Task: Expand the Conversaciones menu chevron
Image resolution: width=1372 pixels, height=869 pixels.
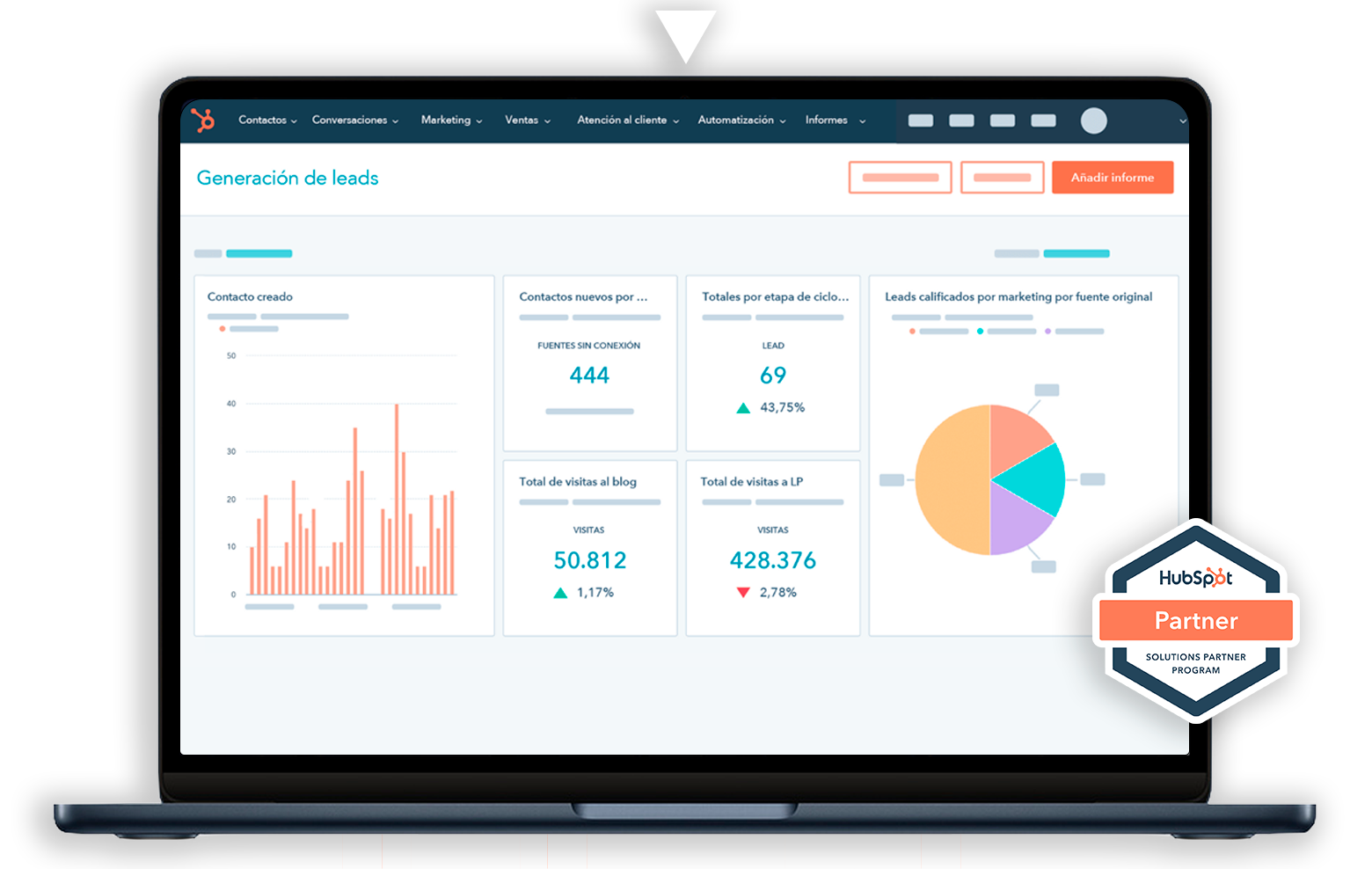Action: tap(395, 121)
